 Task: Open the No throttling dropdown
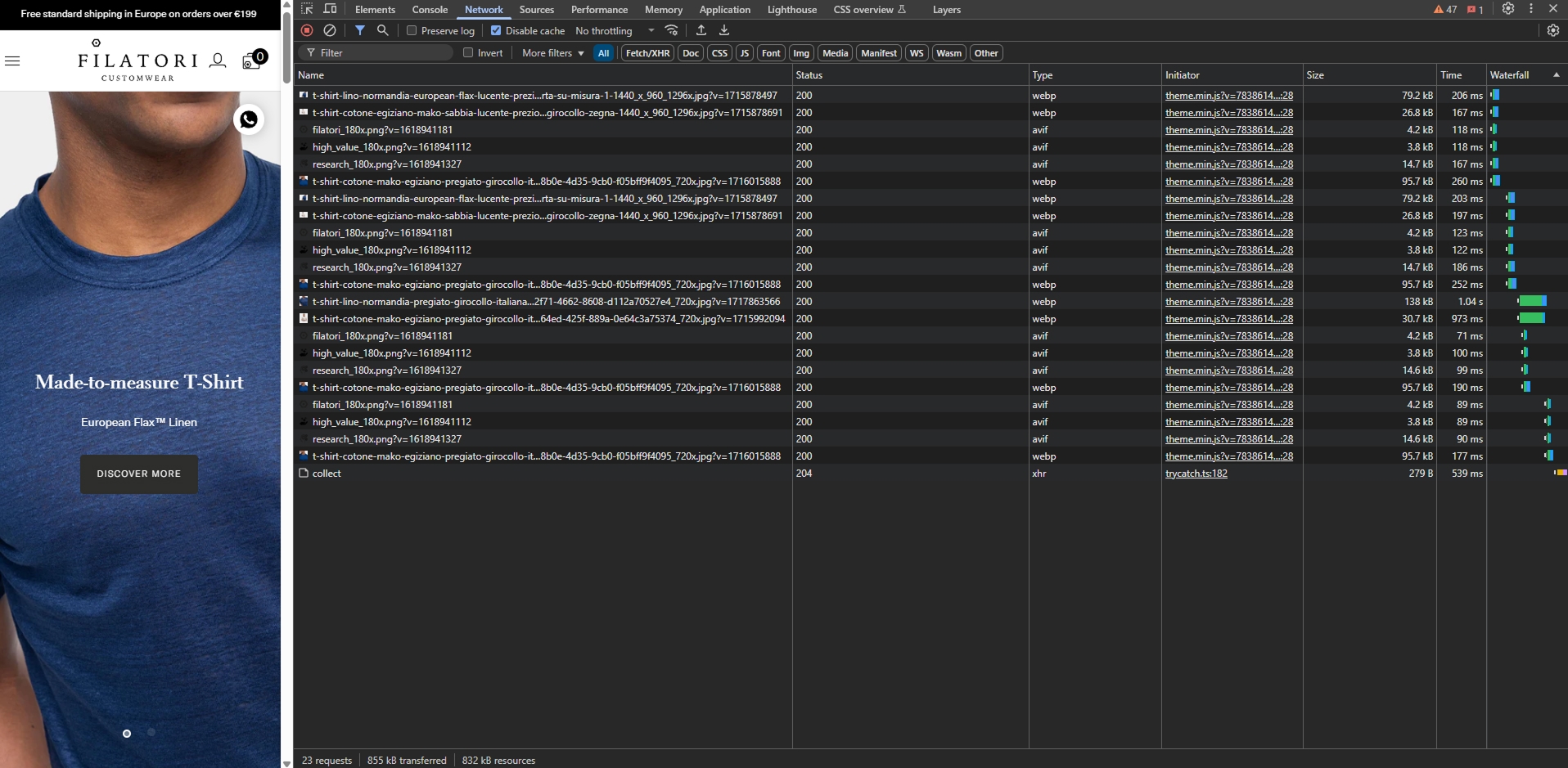coord(614,30)
